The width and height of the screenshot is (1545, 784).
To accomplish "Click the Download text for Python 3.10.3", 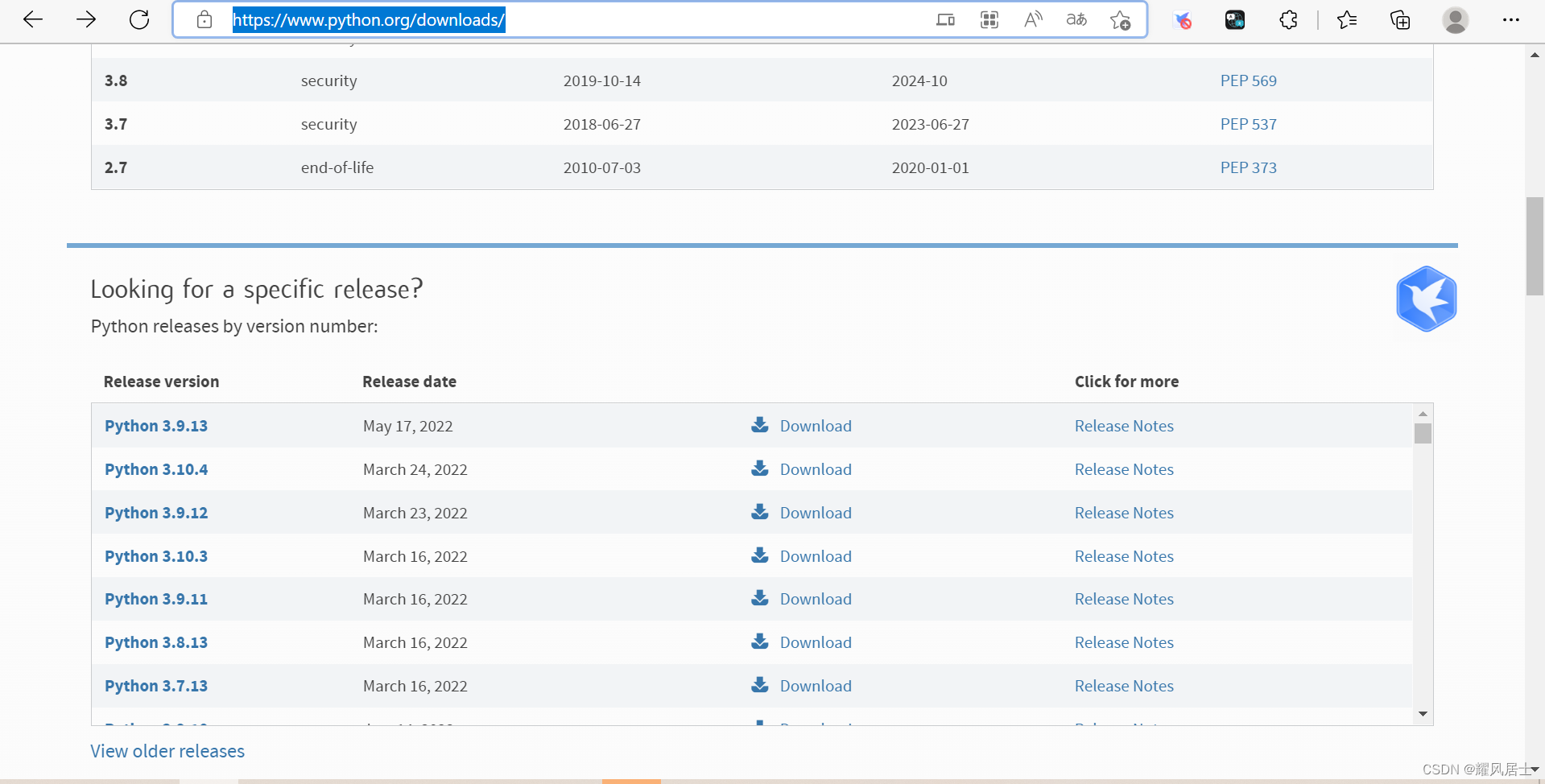I will (x=816, y=556).
